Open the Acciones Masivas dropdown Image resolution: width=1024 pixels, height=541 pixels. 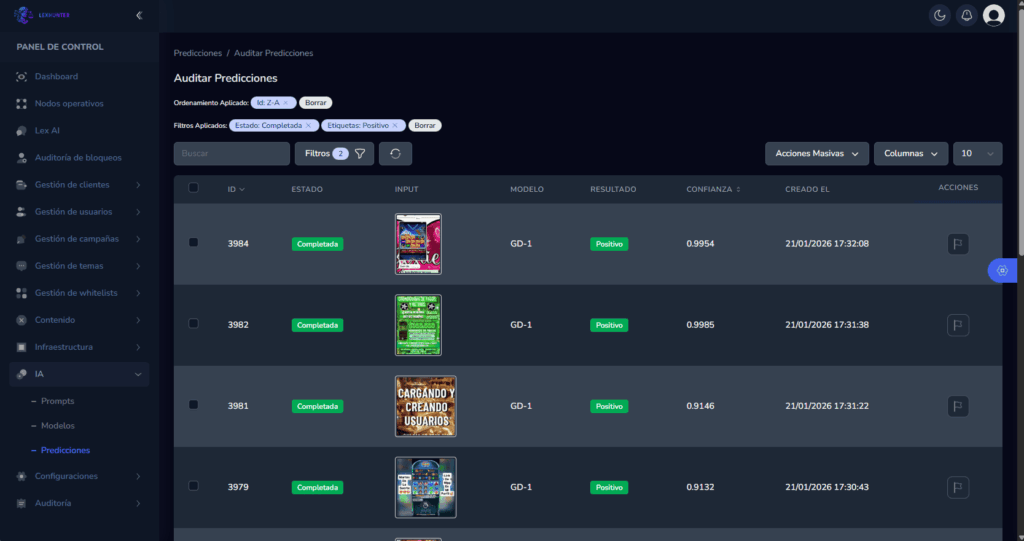point(816,153)
